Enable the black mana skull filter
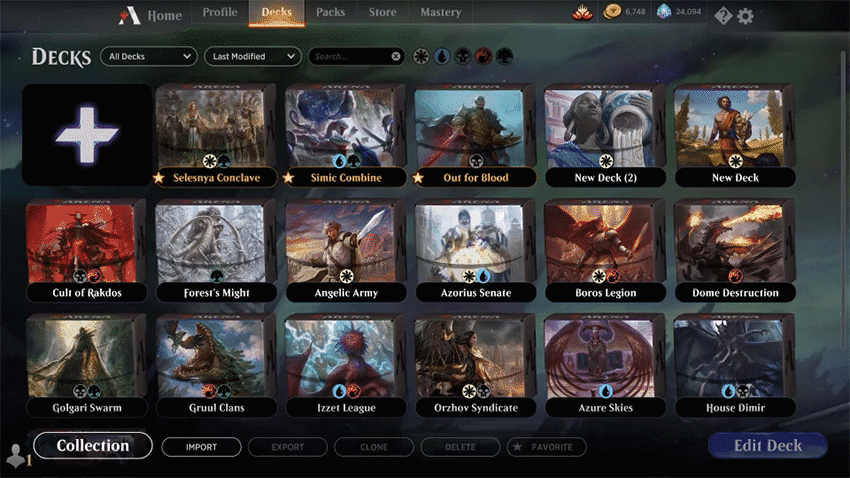Viewport: 850px width, 478px height. point(462,56)
